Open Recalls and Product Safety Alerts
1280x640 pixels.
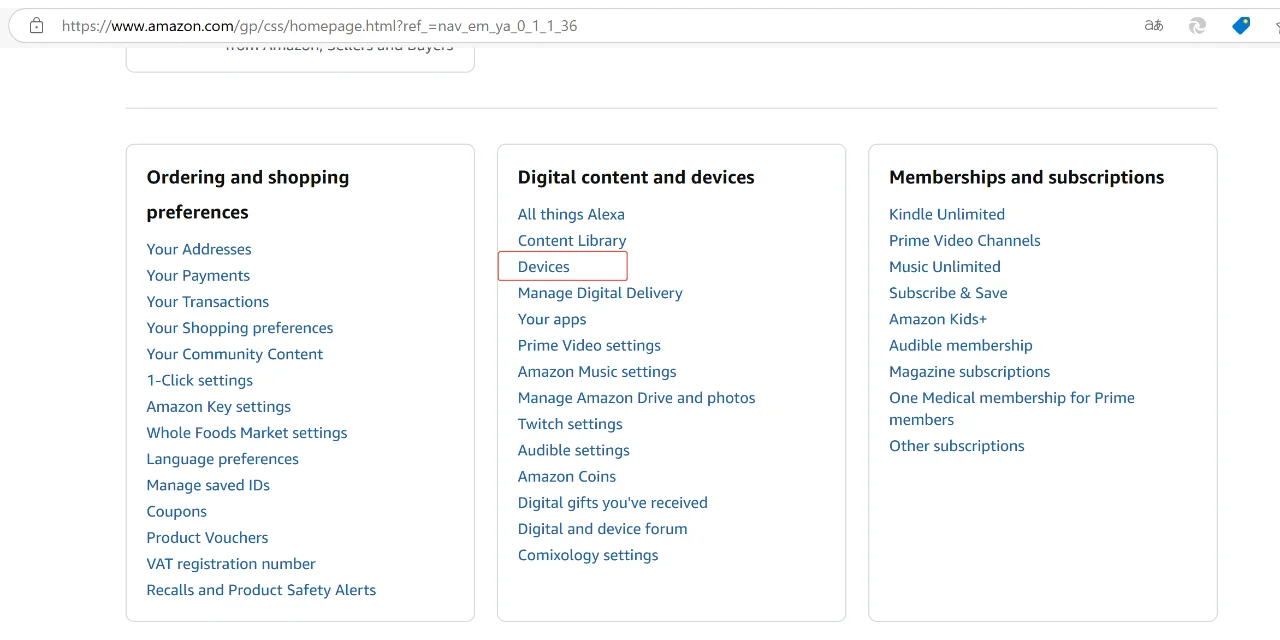262,590
